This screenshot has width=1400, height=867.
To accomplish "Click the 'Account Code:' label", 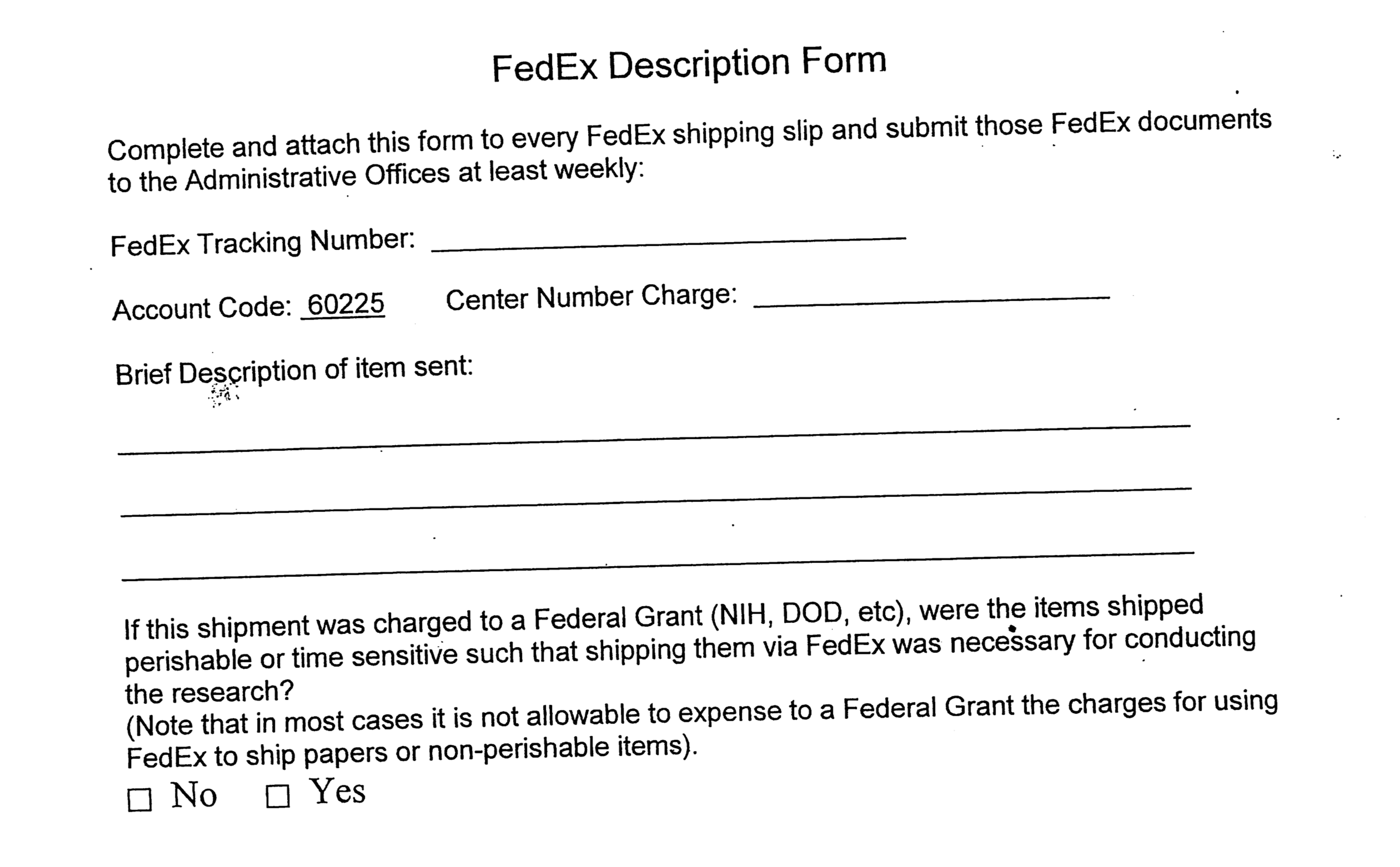I will [x=203, y=309].
